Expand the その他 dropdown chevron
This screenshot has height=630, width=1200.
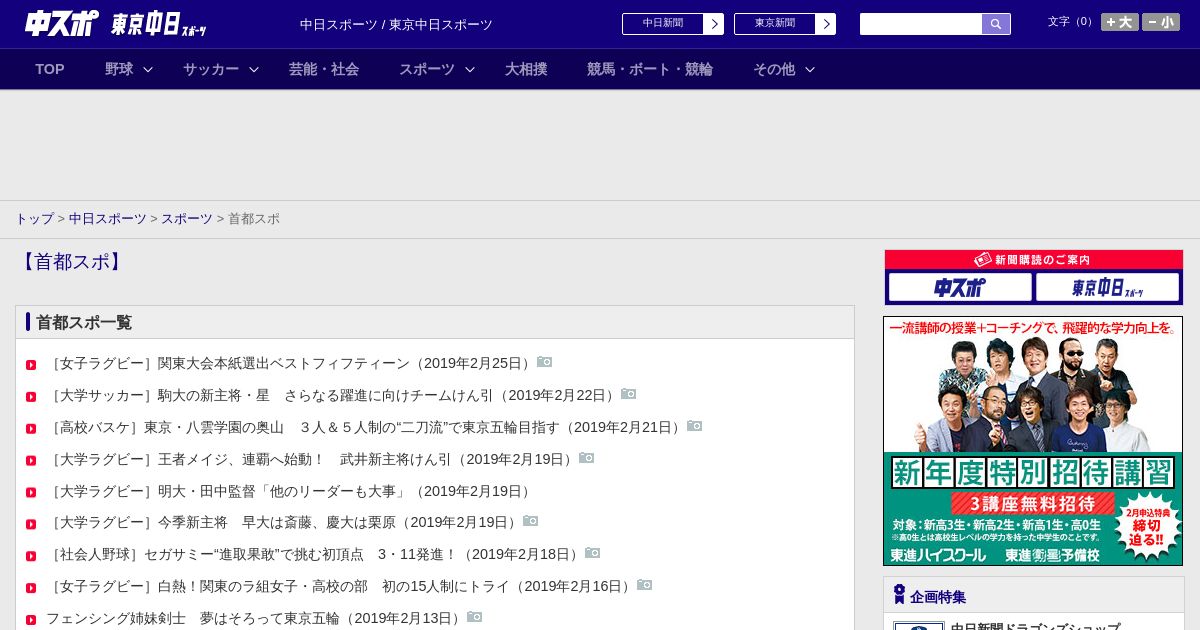[x=810, y=69]
